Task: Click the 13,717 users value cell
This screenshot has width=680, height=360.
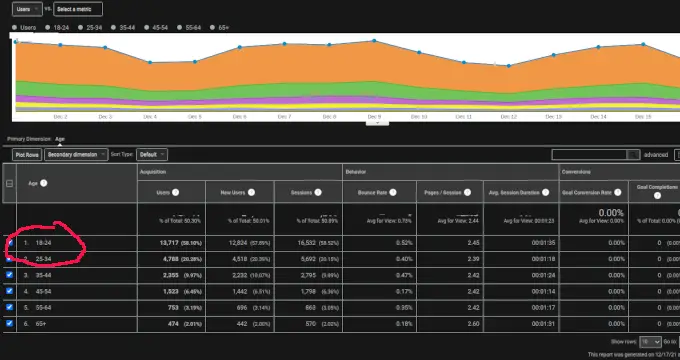Action: tap(169, 243)
